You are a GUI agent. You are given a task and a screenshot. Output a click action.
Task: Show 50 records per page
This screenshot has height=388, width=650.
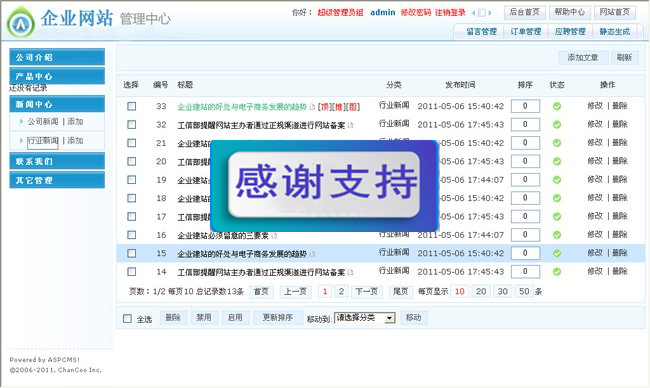pos(524,291)
